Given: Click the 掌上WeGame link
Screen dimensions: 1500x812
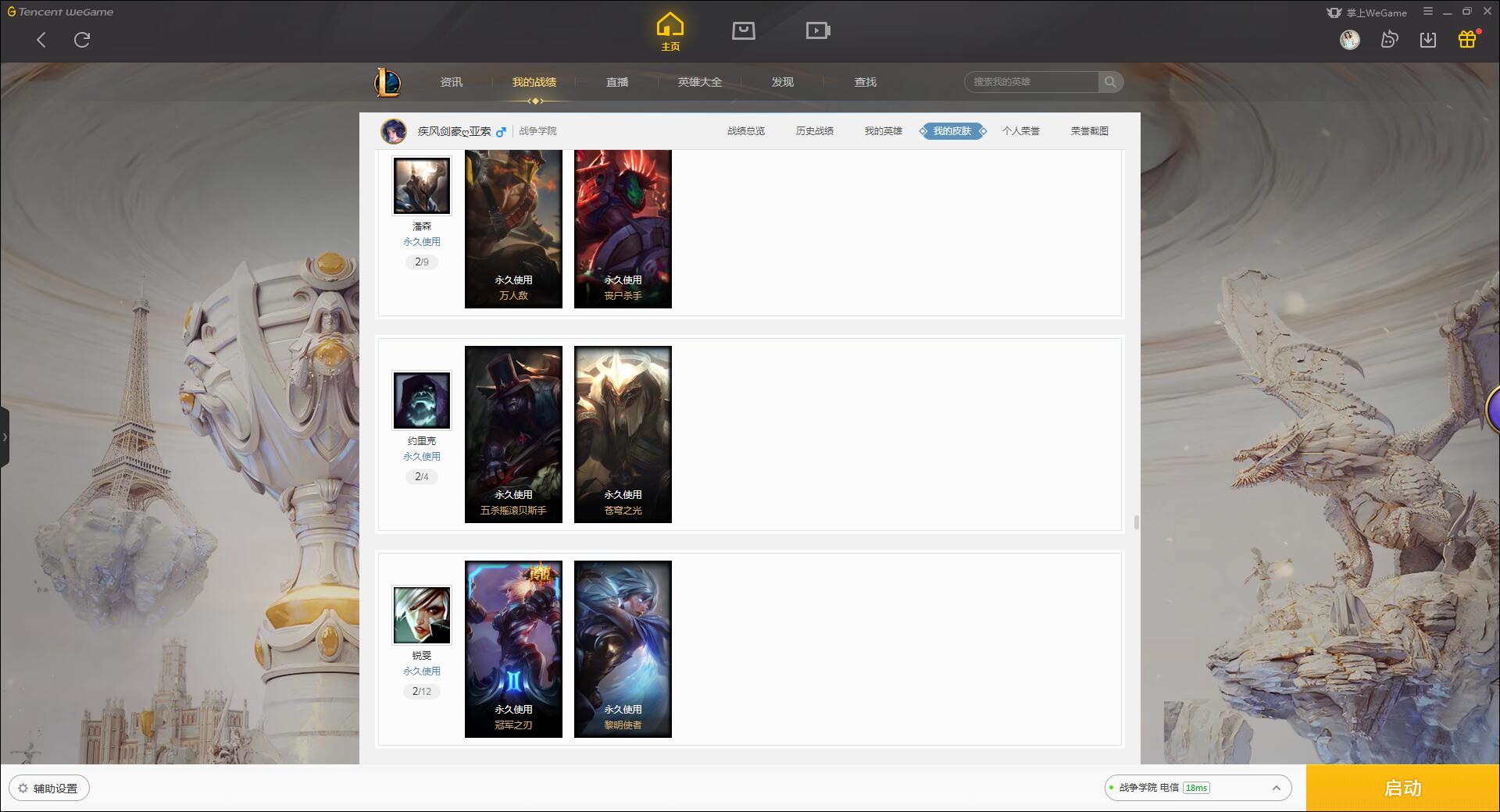Looking at the screenshot, I should point(1366,12).
